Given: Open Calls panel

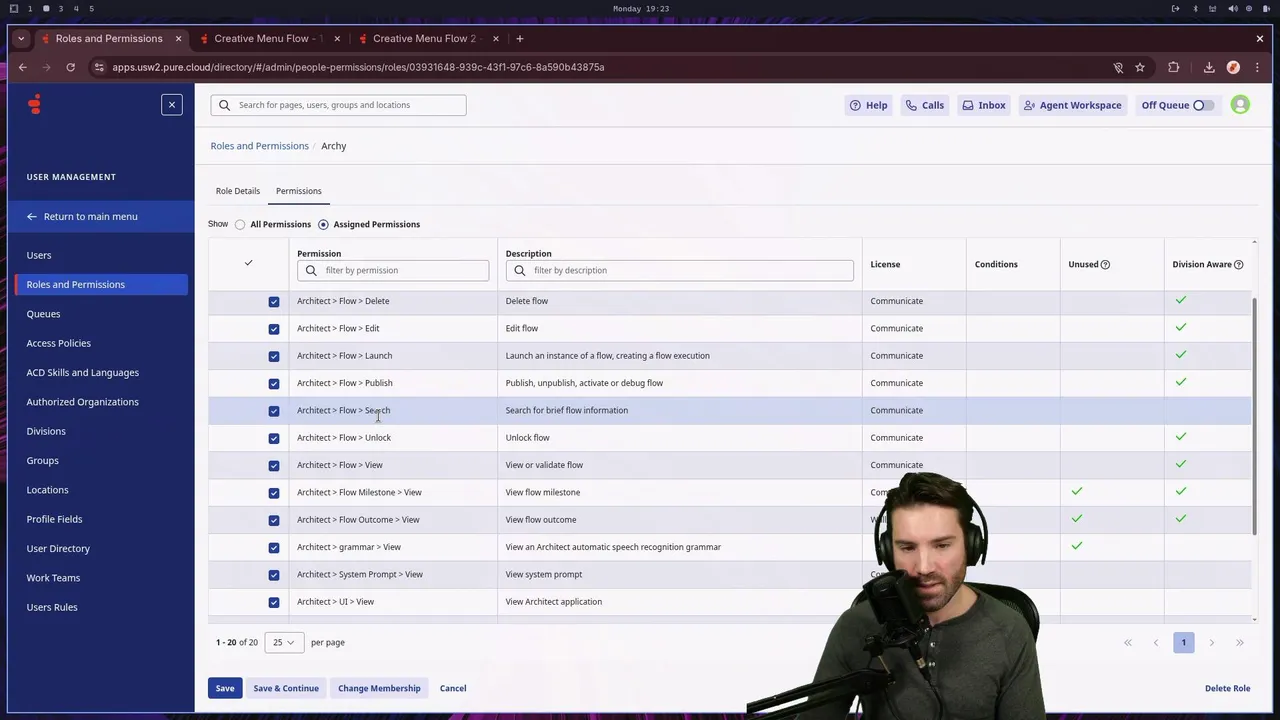Looking at the screenshot, I should [x=924, y=105].
